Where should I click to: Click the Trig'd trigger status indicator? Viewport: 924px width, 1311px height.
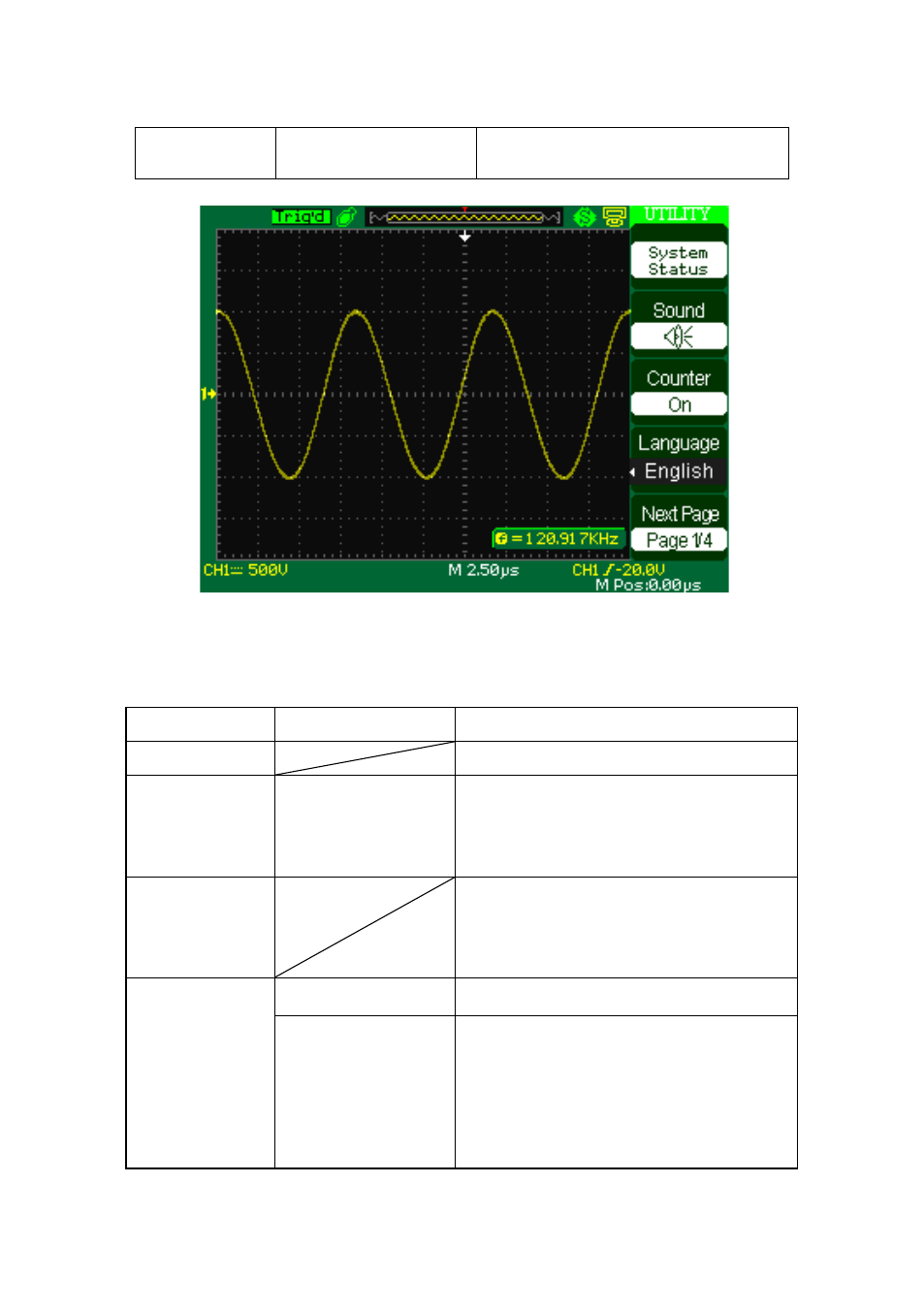(301, 216)
